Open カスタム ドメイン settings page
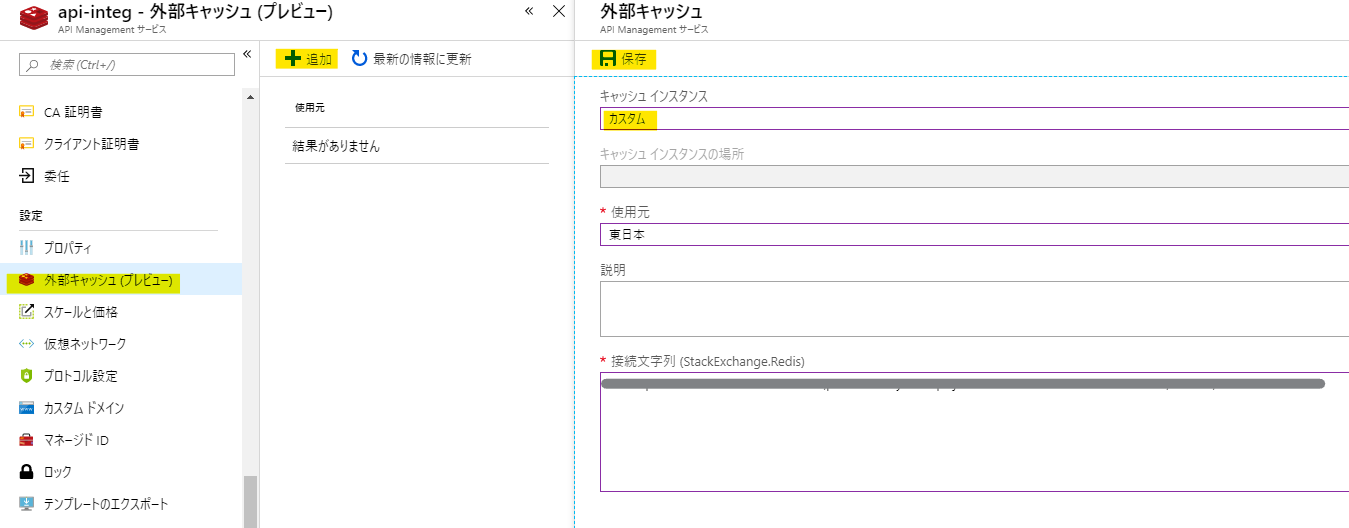 84,408
